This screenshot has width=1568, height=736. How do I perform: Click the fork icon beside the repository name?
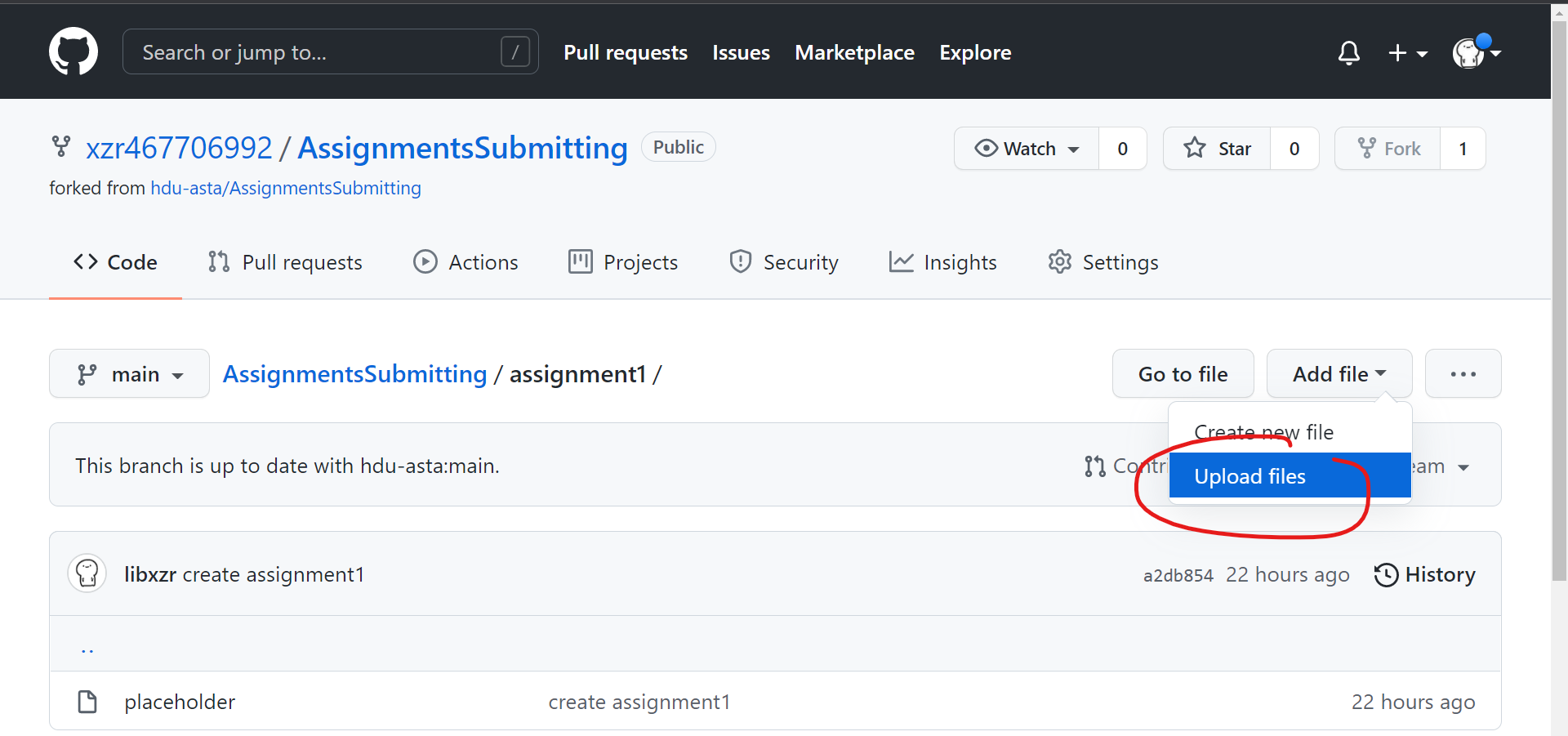61,147
